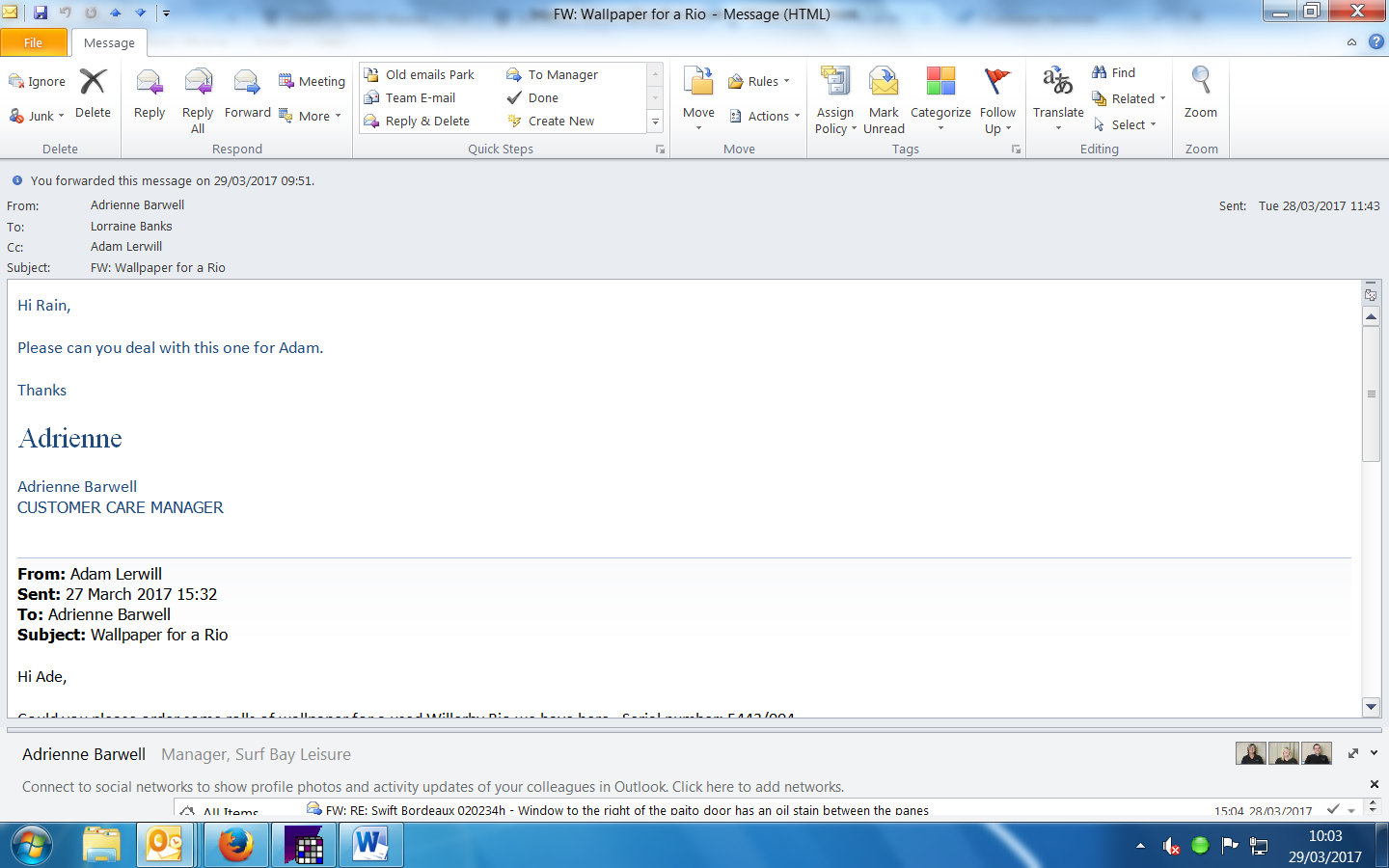Click the vertical scrollbar down arrow
This screenshot has height=868, width=1389.
click(x=1371, y=707)
